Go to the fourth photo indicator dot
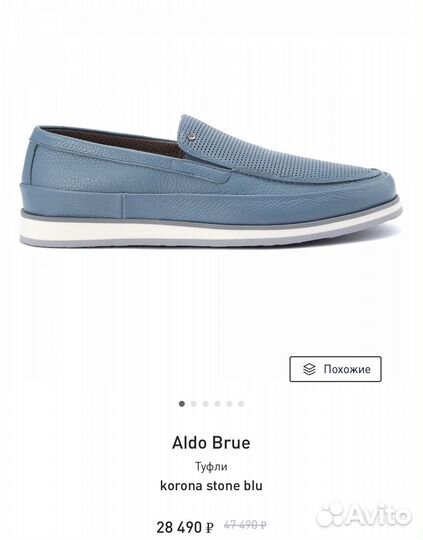The image size is (423, 540). pos(217,404)
